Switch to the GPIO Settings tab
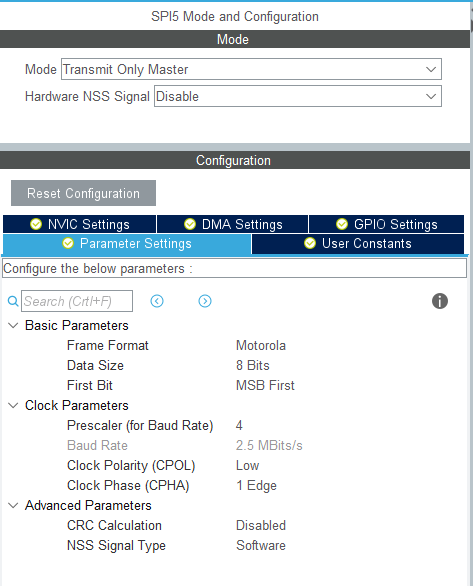Image resolution: width=473 pixels, height=586 pixels. tap(387, 224)
